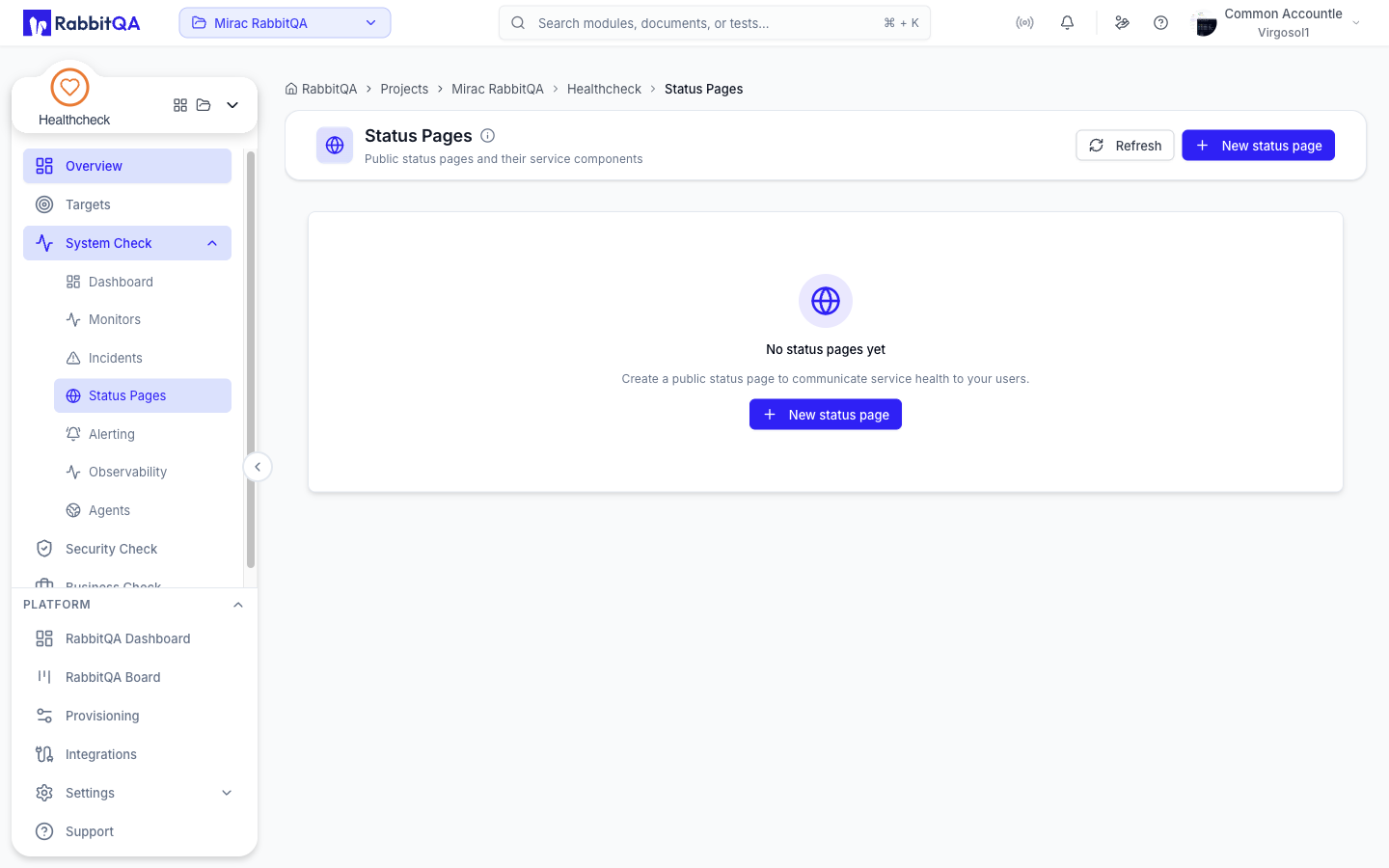Click the Status Pages breadcrumb text

tap(703, 89)
